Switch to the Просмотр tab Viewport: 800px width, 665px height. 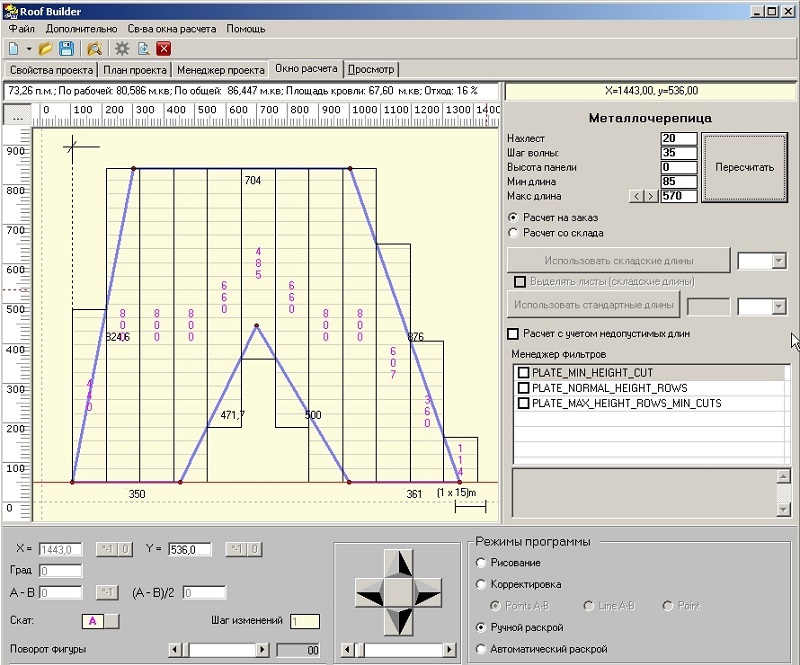(371, 69)
